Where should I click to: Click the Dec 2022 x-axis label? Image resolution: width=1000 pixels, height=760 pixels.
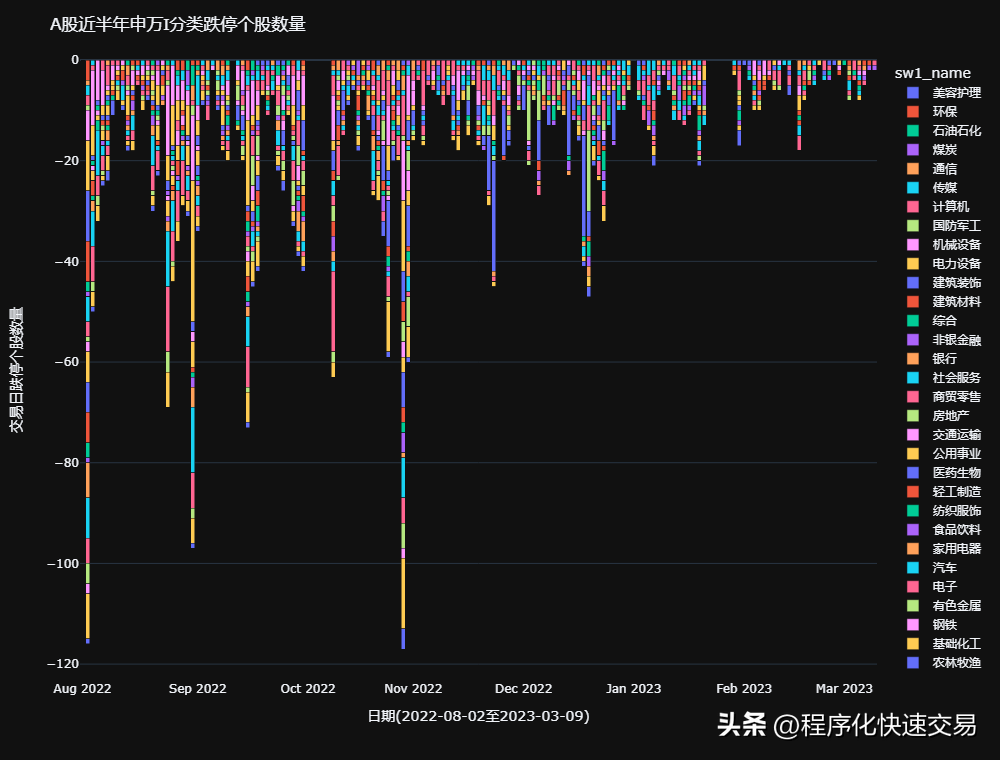click(524, 689)
